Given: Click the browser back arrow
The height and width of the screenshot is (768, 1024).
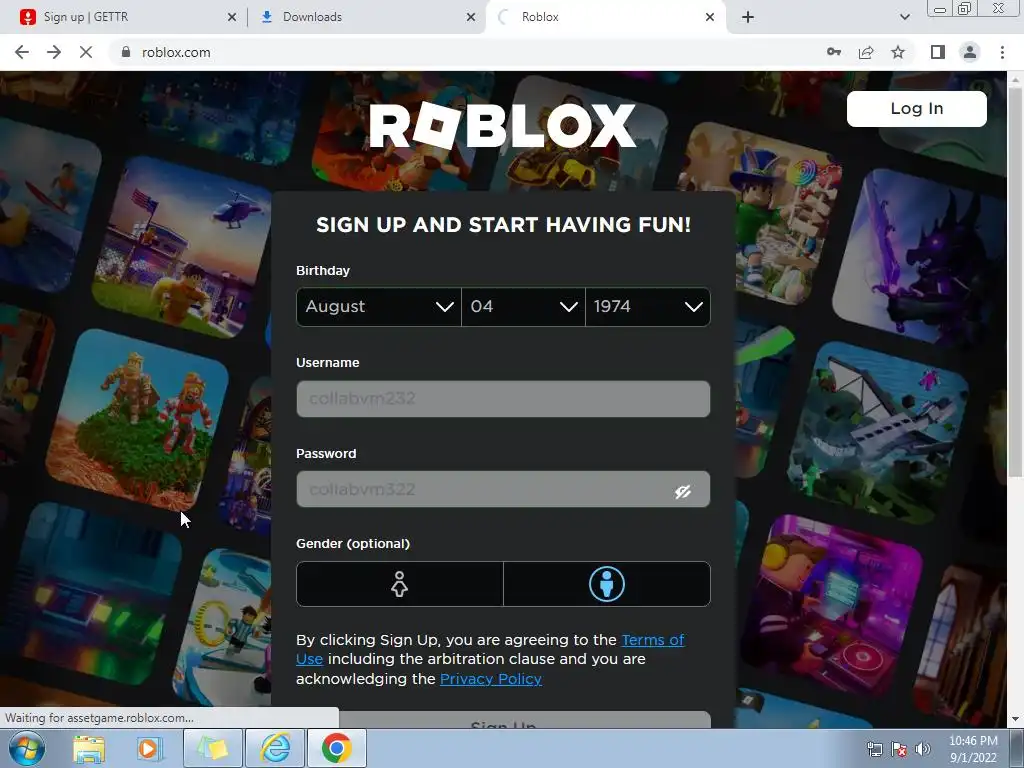Looking at the screenshot, I should pyautogui.click(x=22, y=52).
